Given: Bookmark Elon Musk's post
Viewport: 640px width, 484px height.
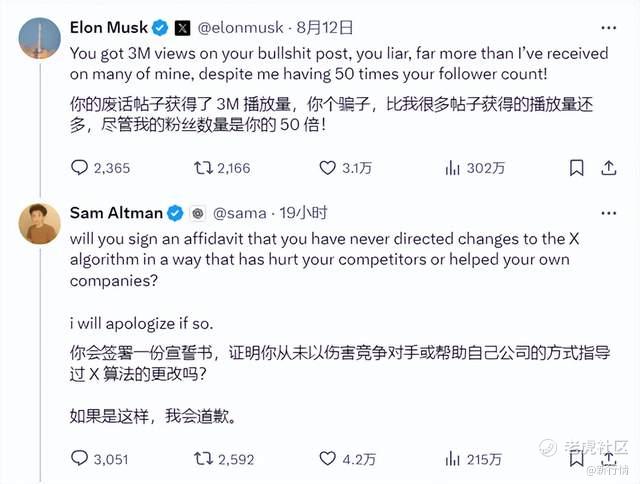Looking at the screenshot, I should [x=576, y=168].
